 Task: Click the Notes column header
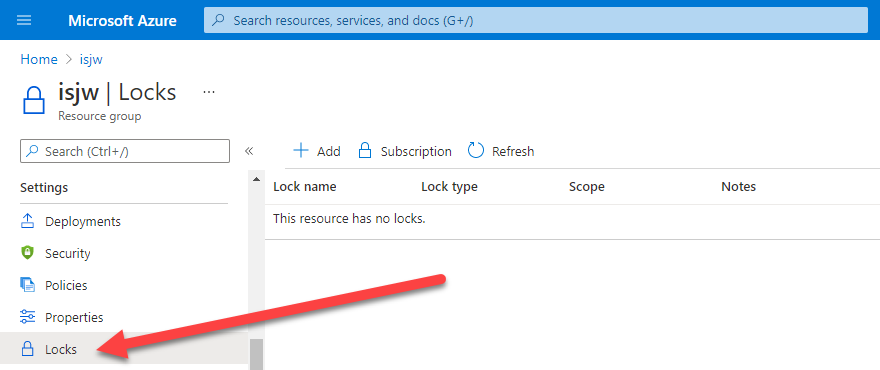(739, 186)
